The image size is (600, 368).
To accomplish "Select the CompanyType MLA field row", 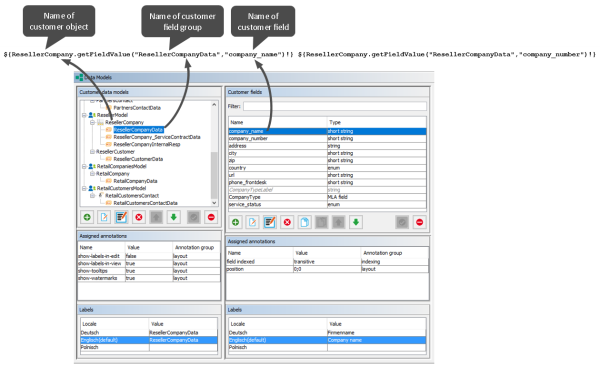I will point(327,197).
